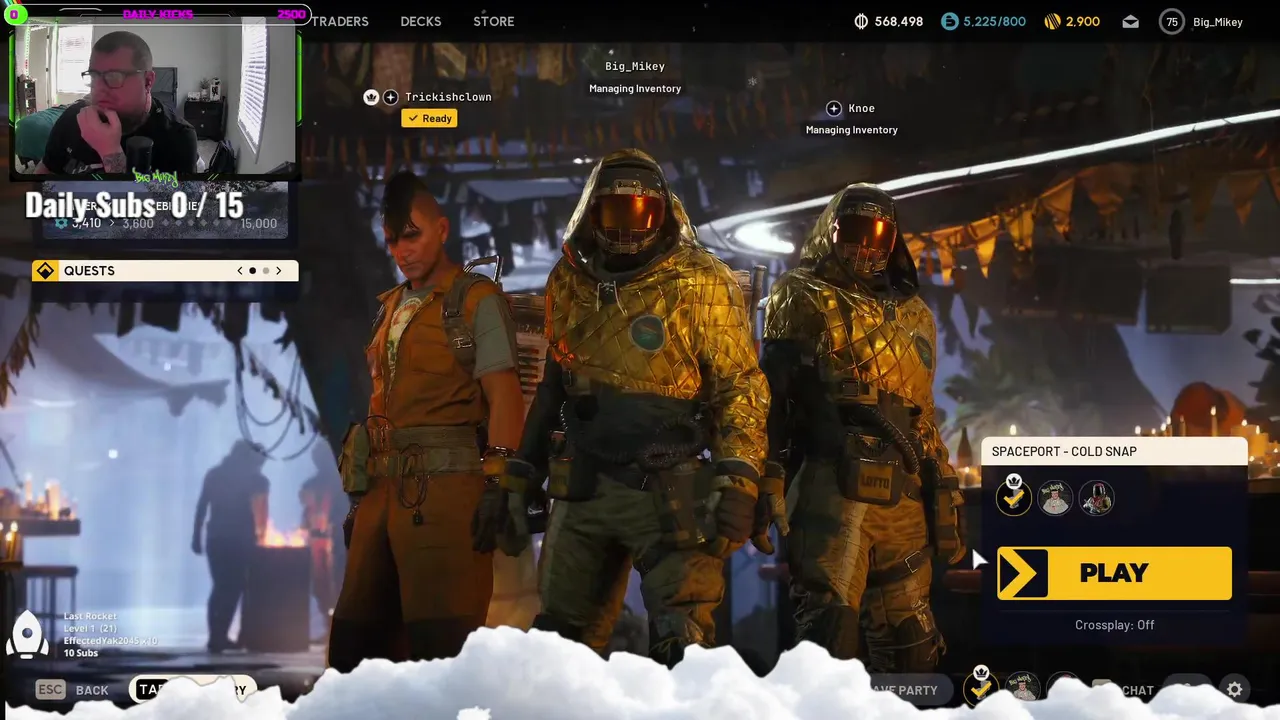Click the plus icon next to Knoe
1280x720 pixels.
tap(834, 108)
